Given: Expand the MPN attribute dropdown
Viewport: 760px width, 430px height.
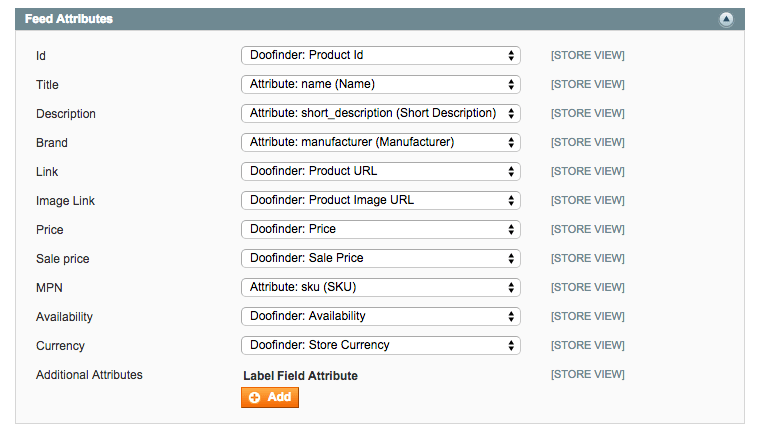Looking at the screenshot, I should (381, 287).
